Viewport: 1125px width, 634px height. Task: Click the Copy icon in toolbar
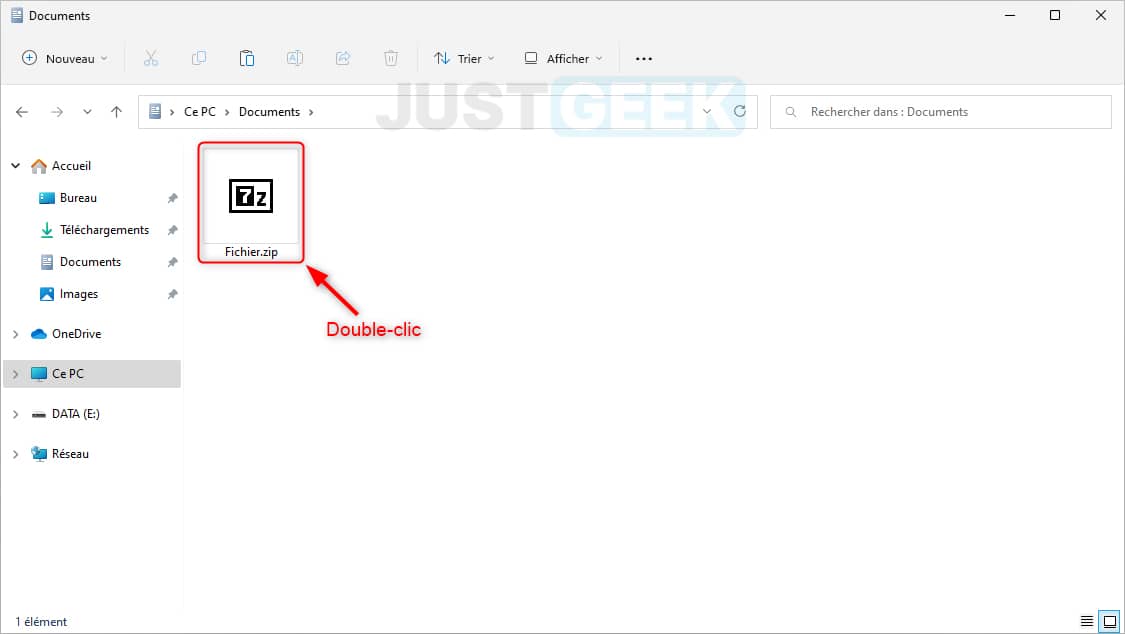(x=199, y=59)
